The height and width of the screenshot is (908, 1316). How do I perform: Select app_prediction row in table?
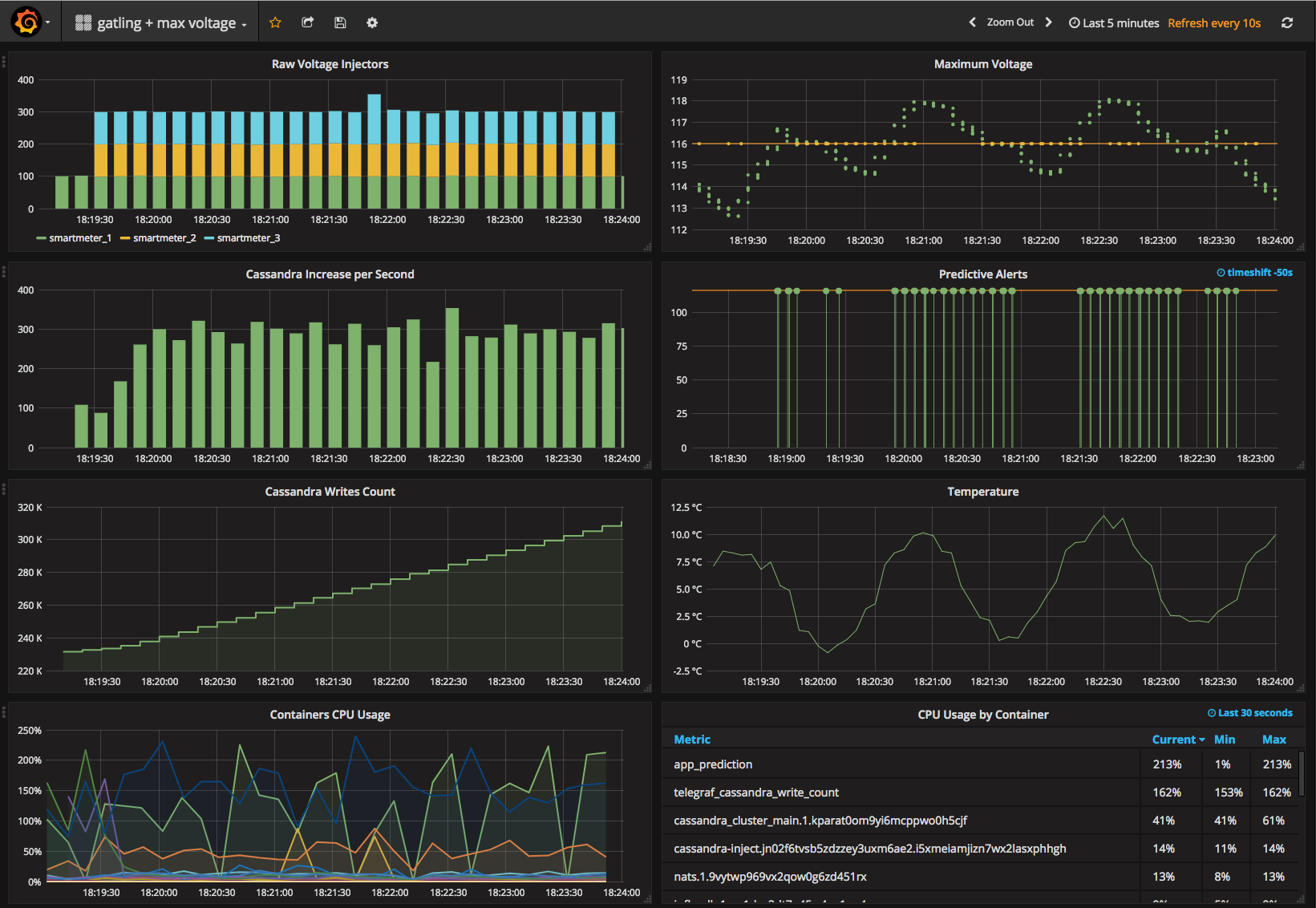(x=980, y=764)
